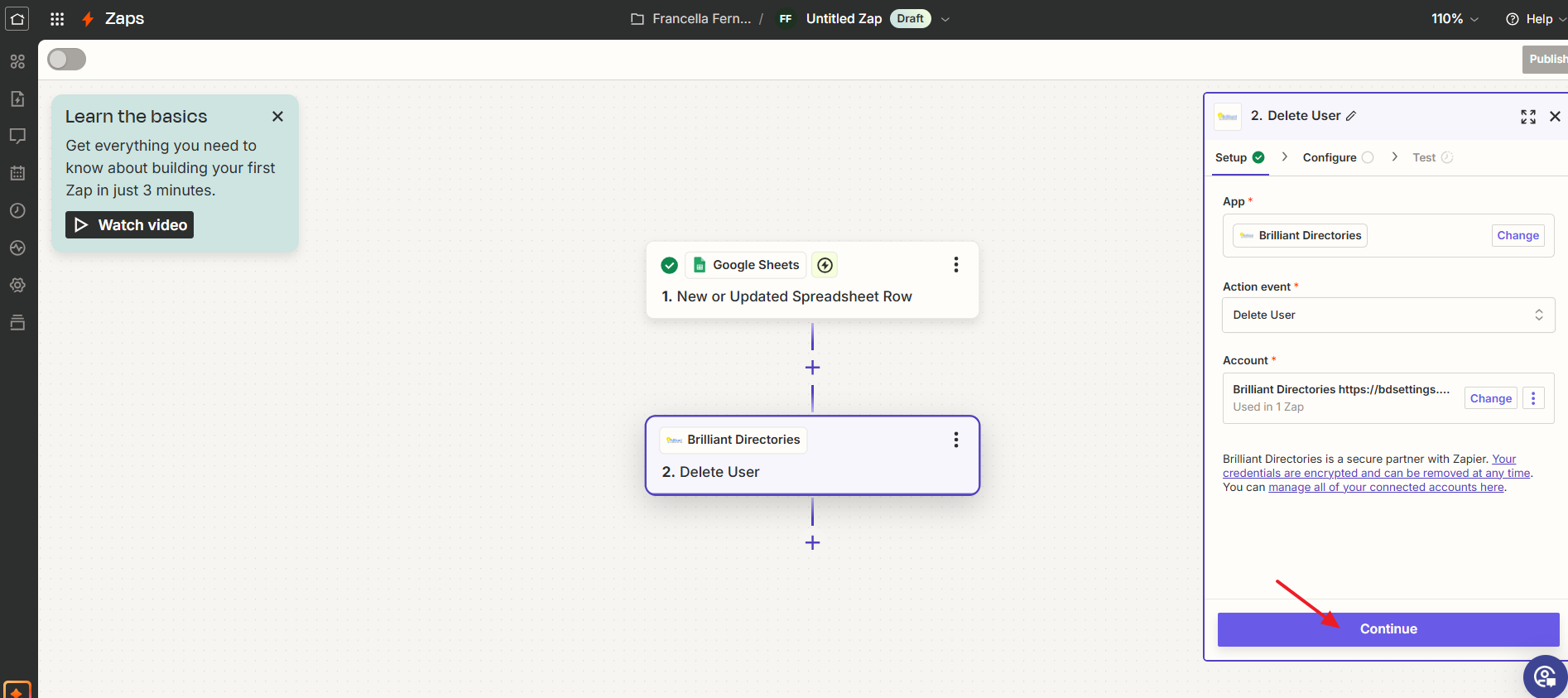Close the Delete User editor panel

pyautogui.click(x=1555, y=117)
